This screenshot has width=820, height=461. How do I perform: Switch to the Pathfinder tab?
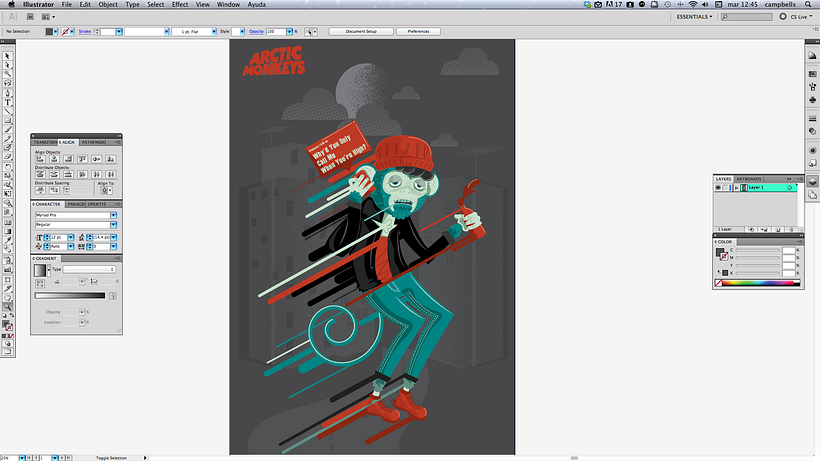pyautogui.click(x=93, y=142)
